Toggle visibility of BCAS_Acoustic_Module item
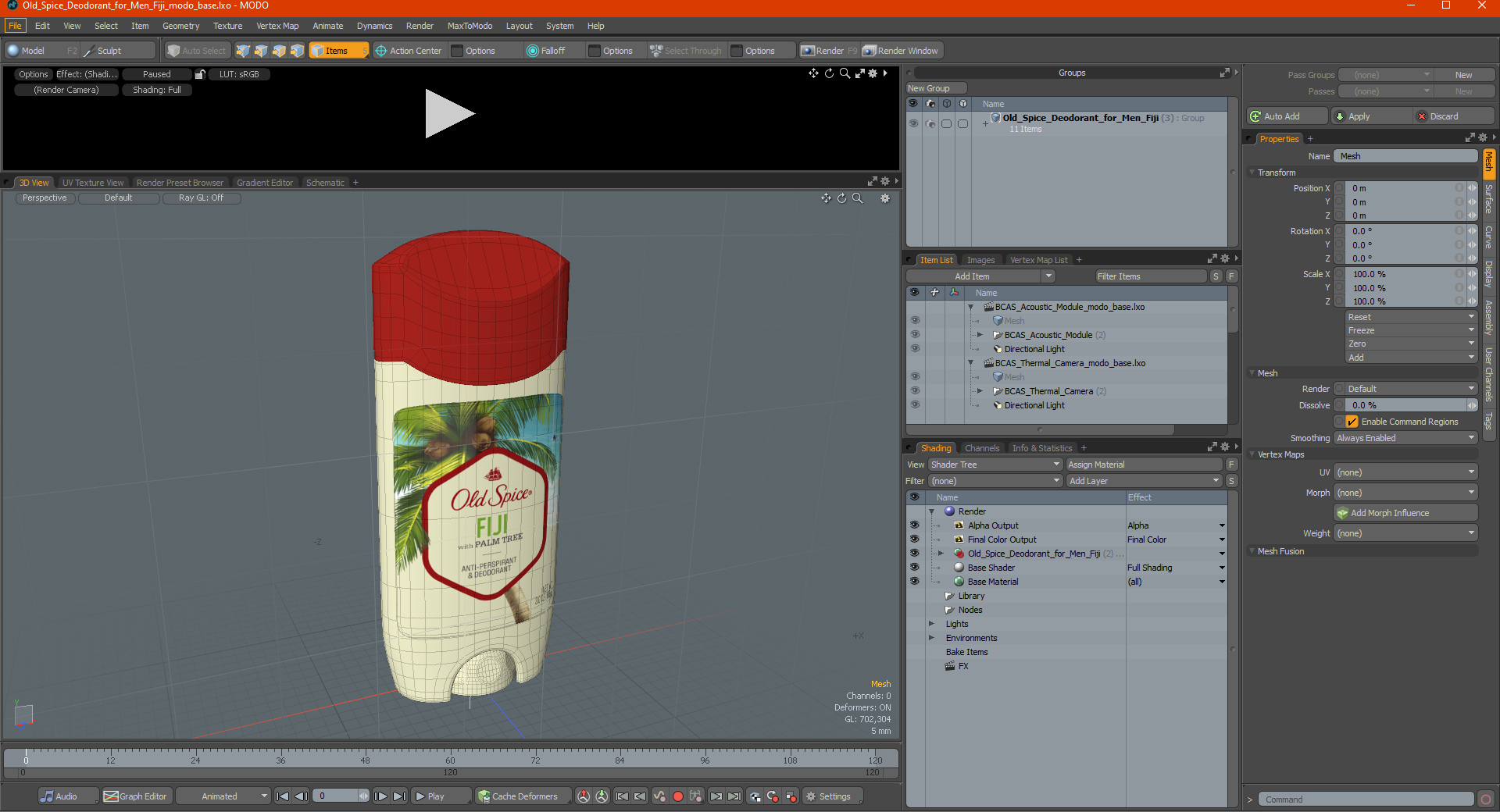The width and height of the screenshot is (1500, 812). [x=915, y=335]
